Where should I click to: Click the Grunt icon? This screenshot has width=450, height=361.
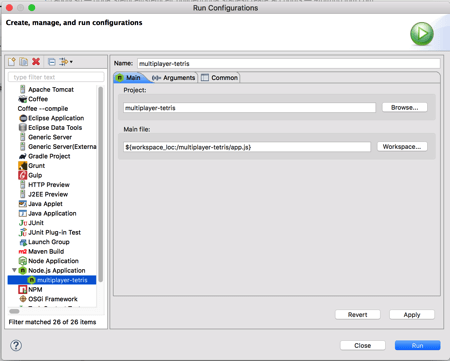point(23,166)
